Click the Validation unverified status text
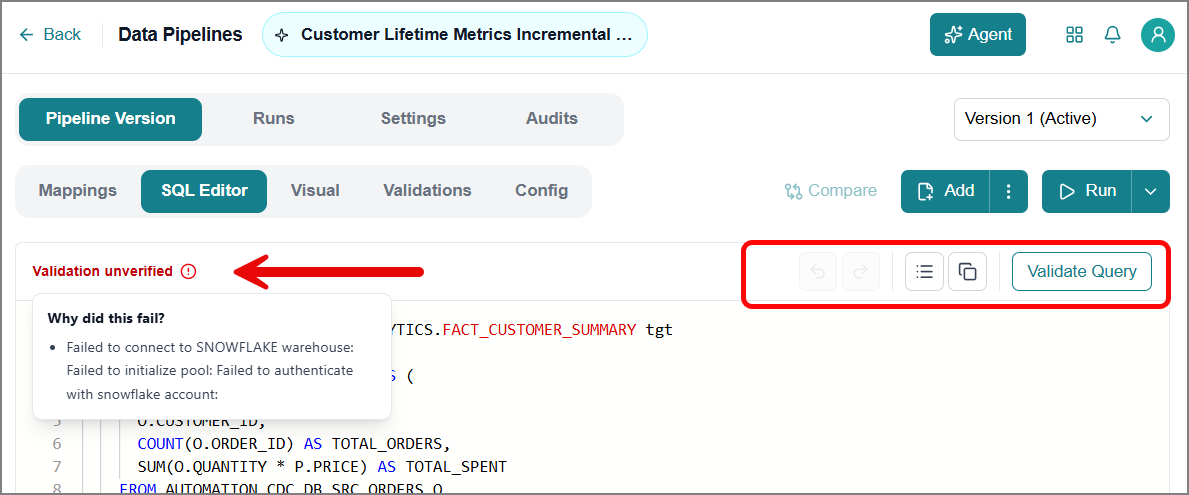The height and width of the screenshot is (495, 1189). pyautogui.click(x=102, y=271)
